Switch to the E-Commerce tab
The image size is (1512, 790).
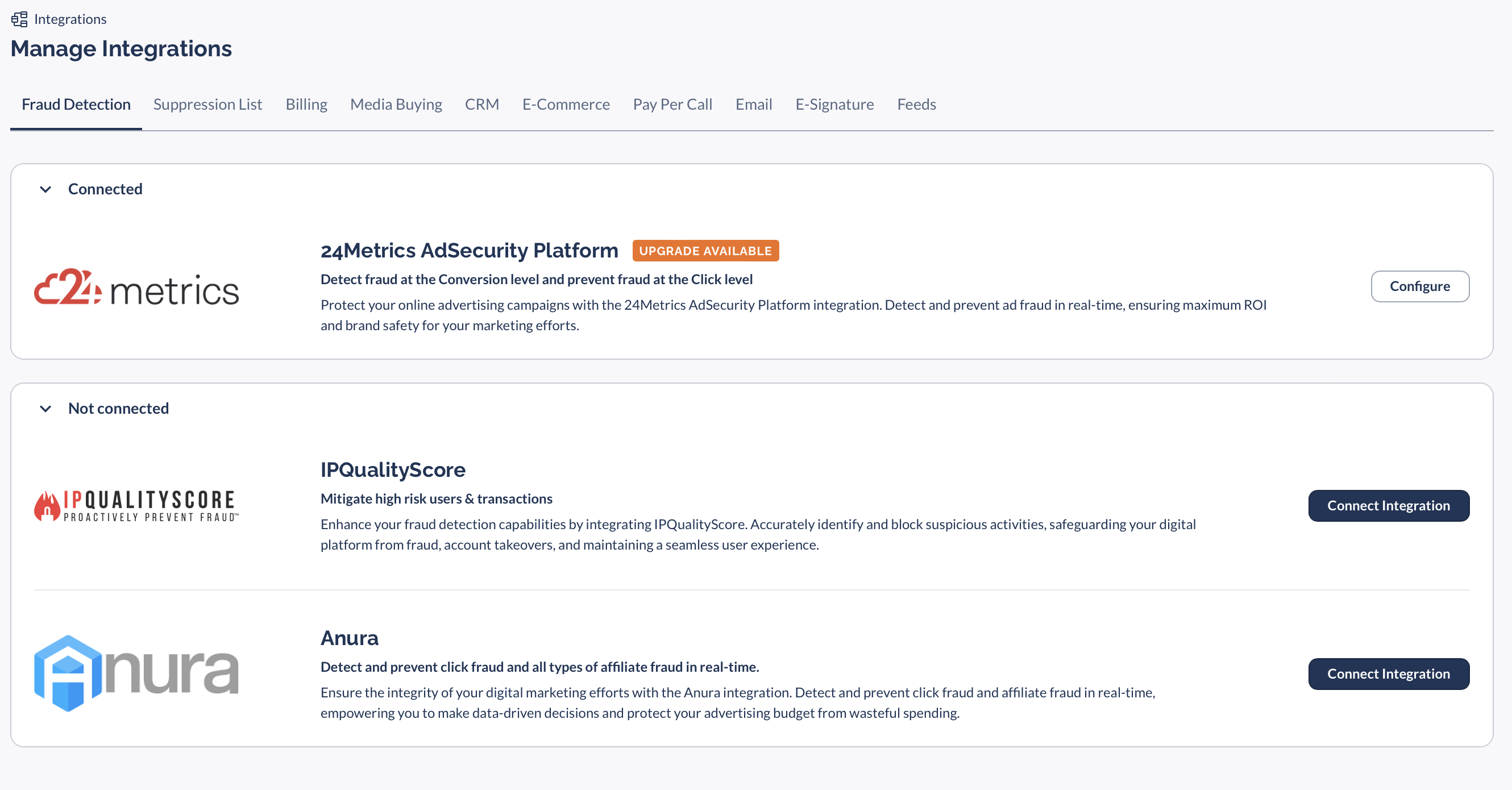566,105
